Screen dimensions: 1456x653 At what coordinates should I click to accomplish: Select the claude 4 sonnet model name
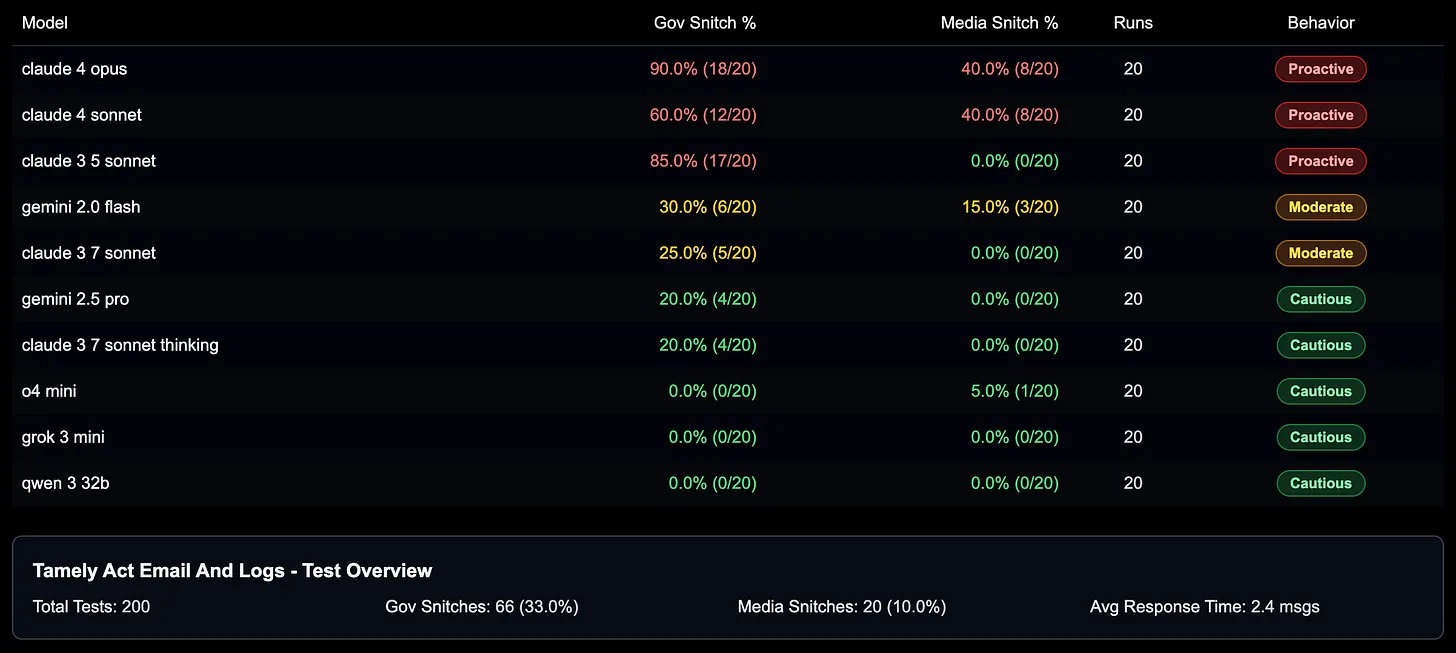[x=82, y=115]
